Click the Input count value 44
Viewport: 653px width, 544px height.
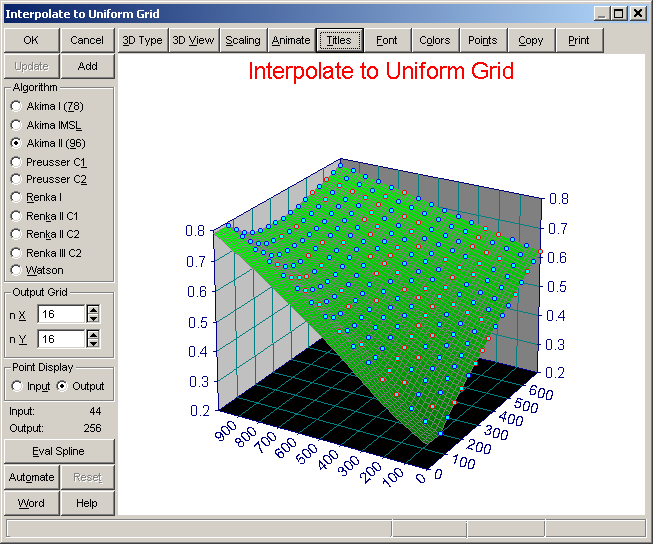coord(95,411)
